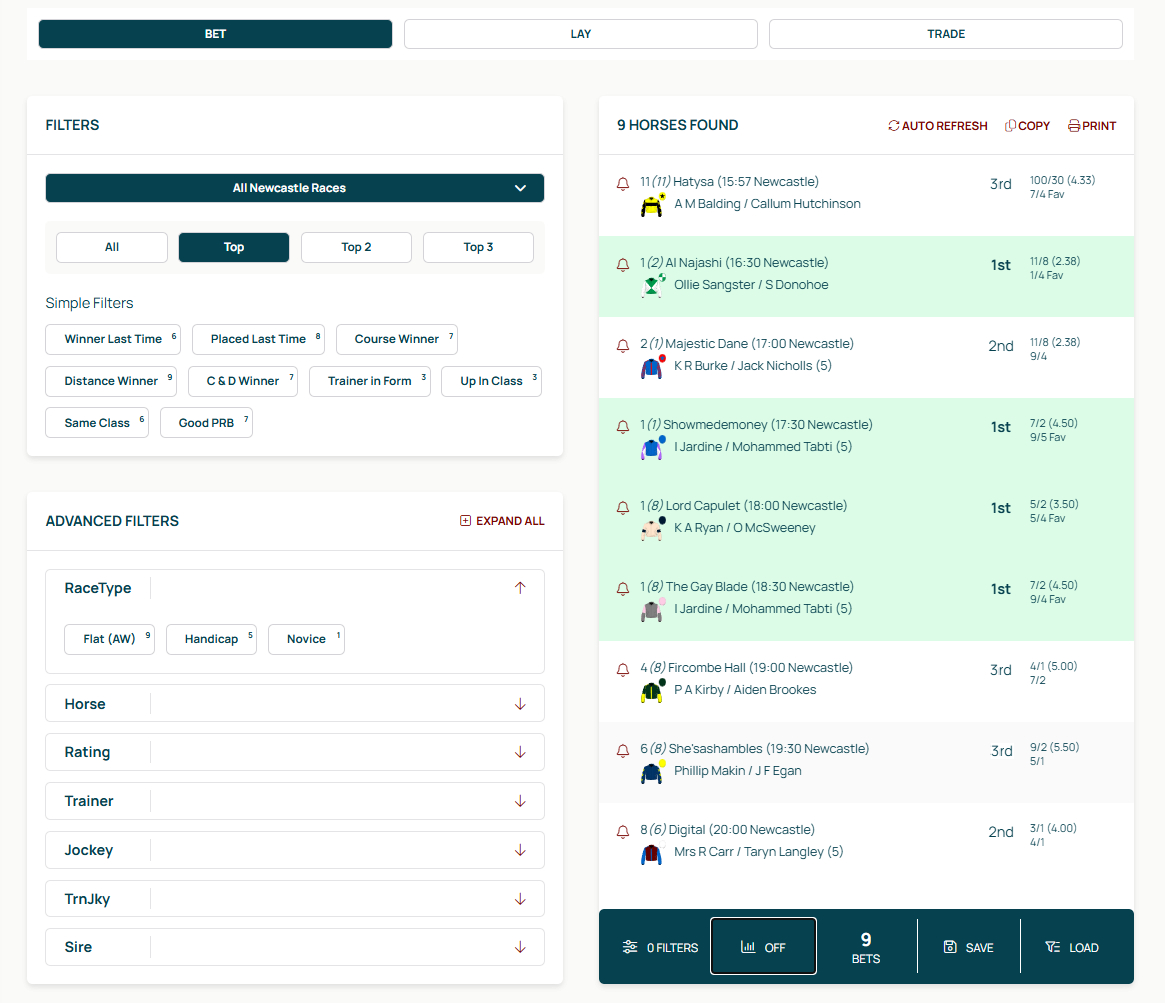Image resolution: width=1165 pixels, height=1003 pixels.
Task: Collapse the RaceType section
Action: [520, 588]
